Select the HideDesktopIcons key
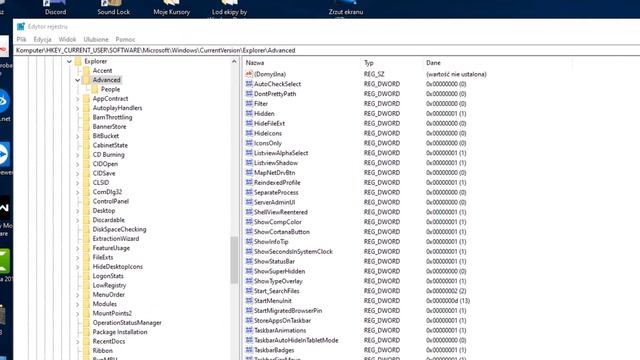The height and width of the screenshot is (360, 640). tap(118, 267)
